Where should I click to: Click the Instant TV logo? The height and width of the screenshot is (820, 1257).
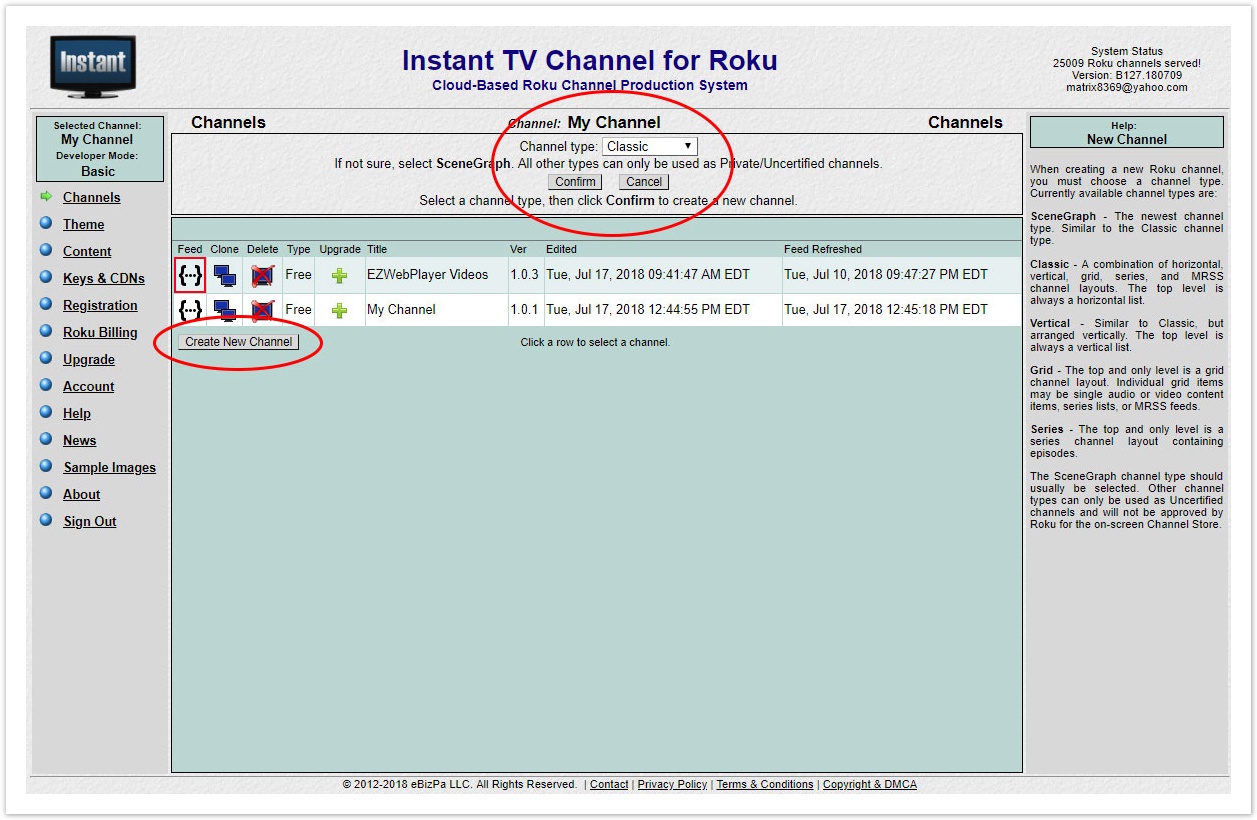click(x=93, y=67)
